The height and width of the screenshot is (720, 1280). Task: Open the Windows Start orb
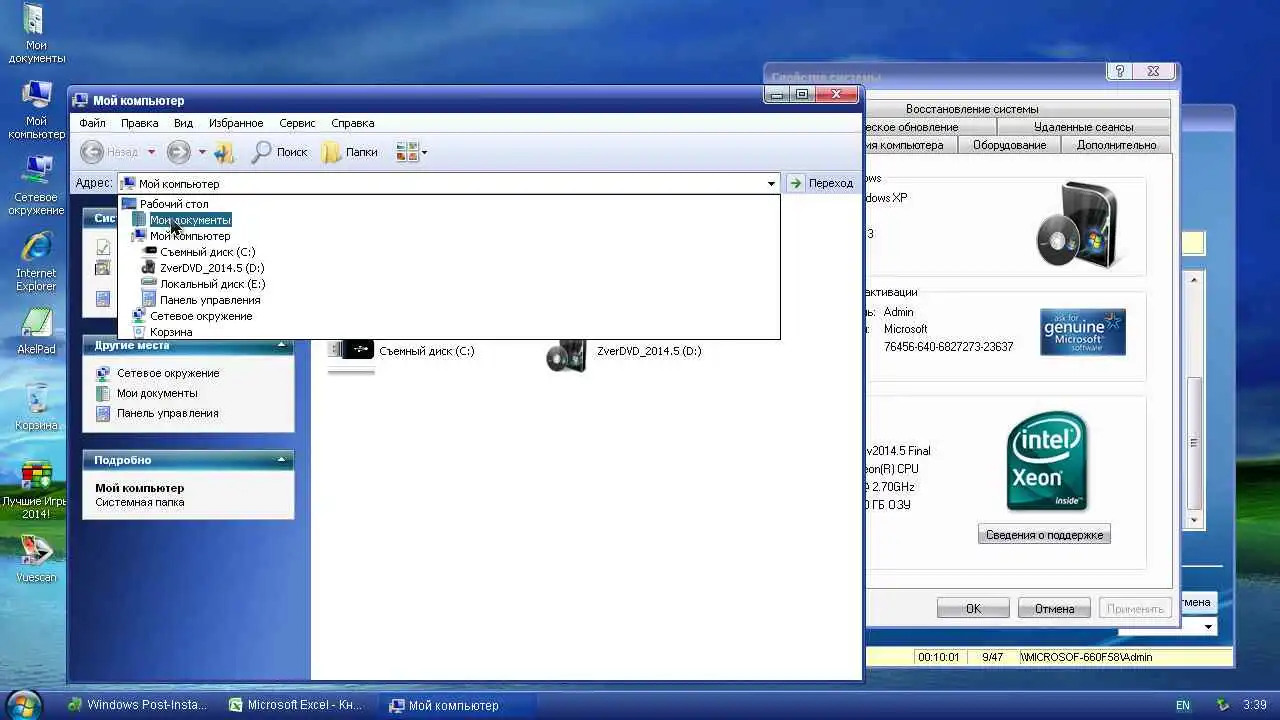pos(23,705)
